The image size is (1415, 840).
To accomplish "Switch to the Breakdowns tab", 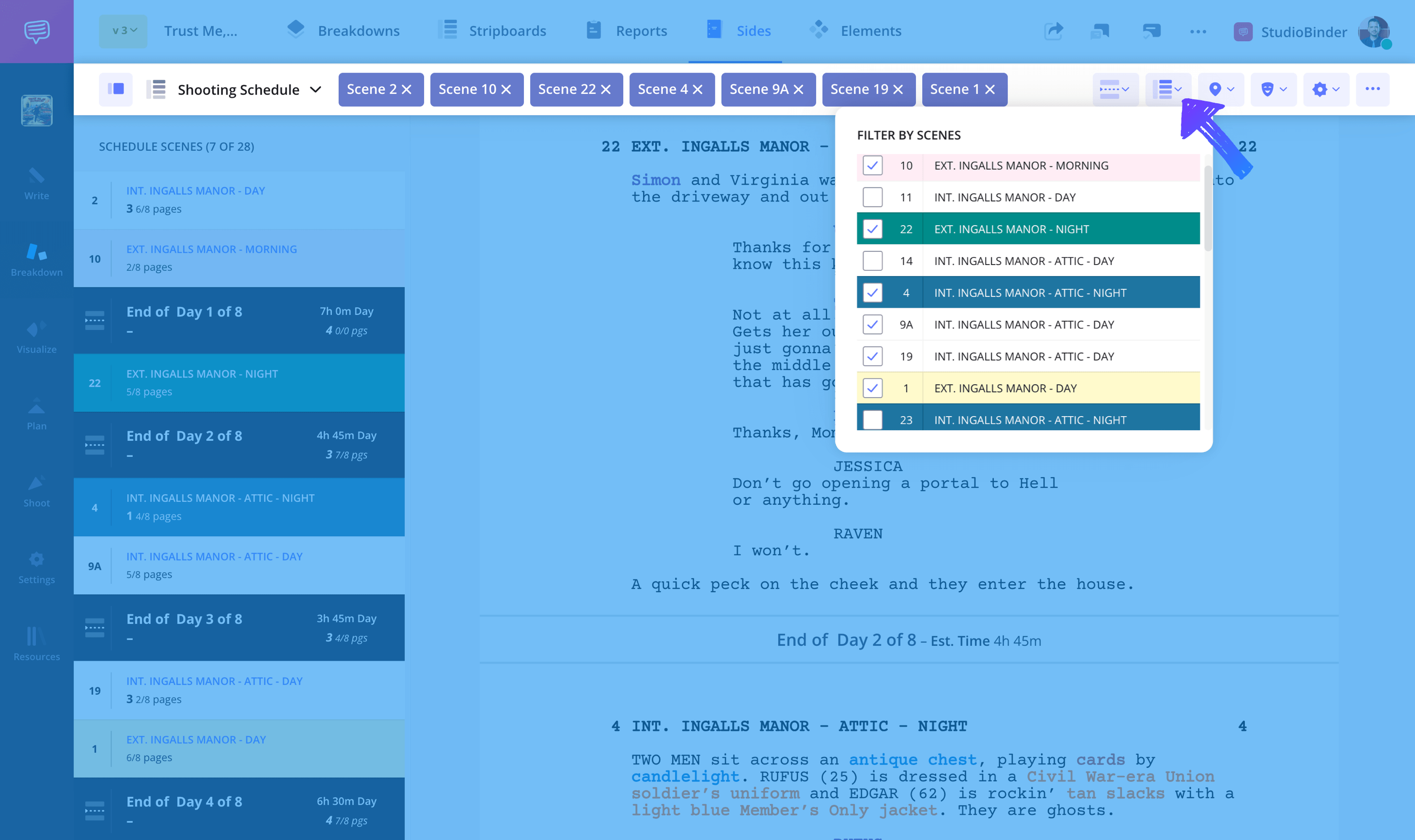I will 343,31.
